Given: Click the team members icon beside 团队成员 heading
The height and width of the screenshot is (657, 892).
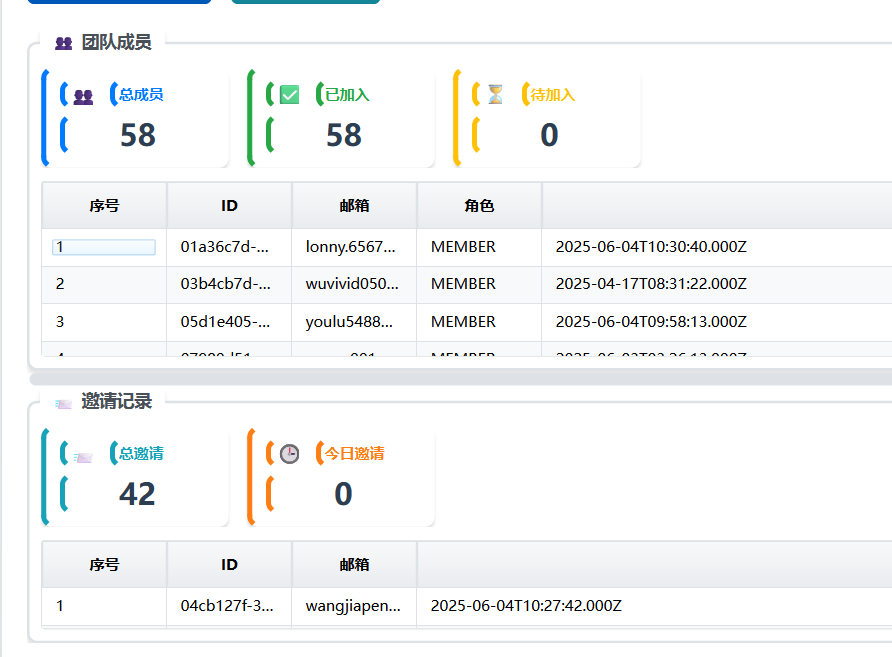Looking at the screenshot, I should [x=64, y=43].
